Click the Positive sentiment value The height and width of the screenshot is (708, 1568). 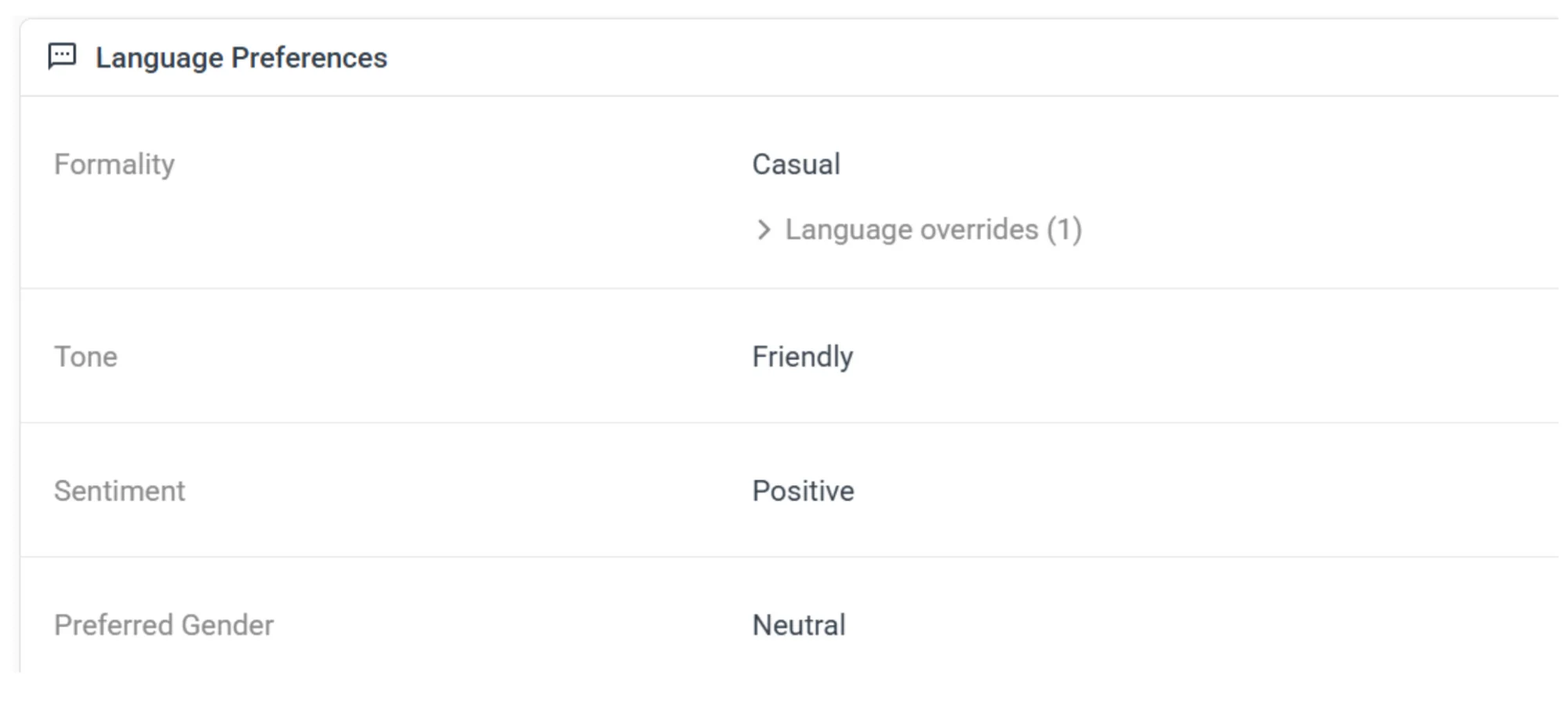[803, 491]
